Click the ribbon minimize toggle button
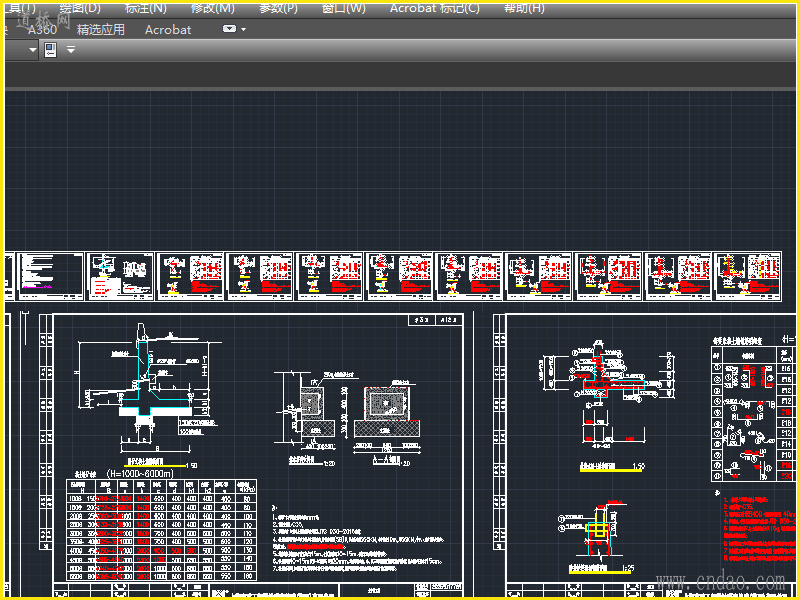 coord(229,30)
